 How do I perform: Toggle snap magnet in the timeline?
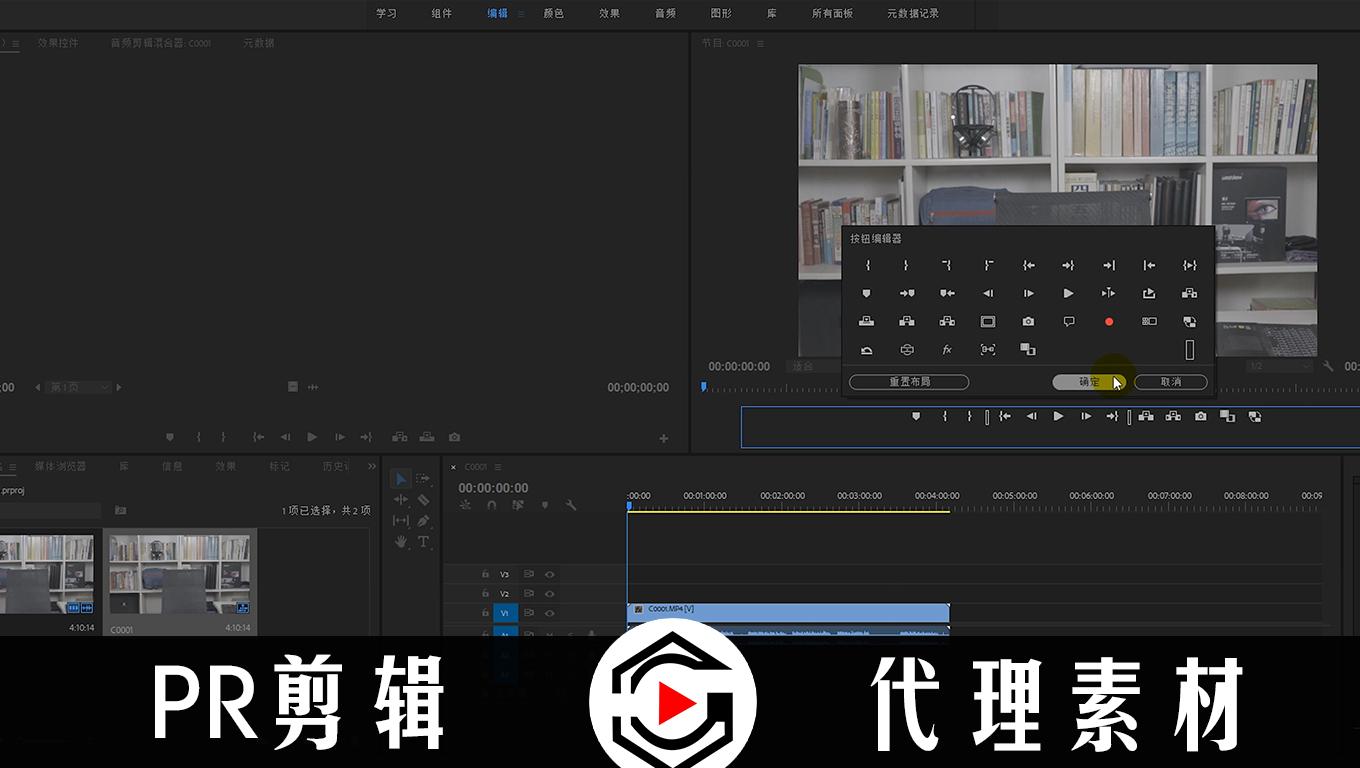click(x=491, y=506)
